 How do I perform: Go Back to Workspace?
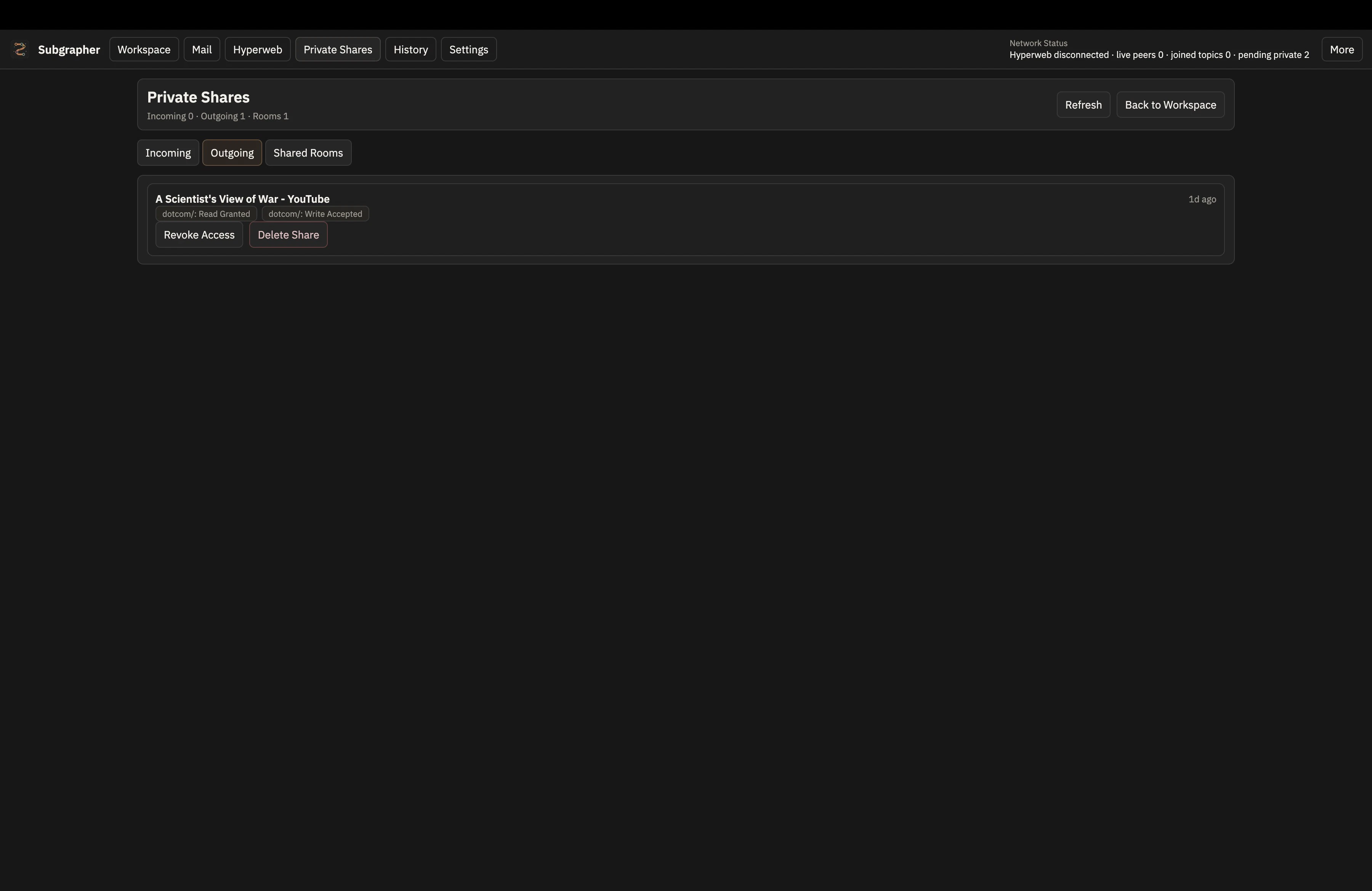coord(1170,104)
